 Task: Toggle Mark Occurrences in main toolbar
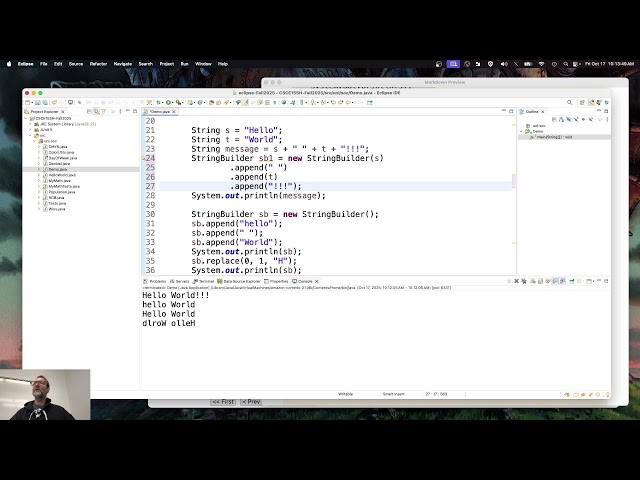(245, 102)
